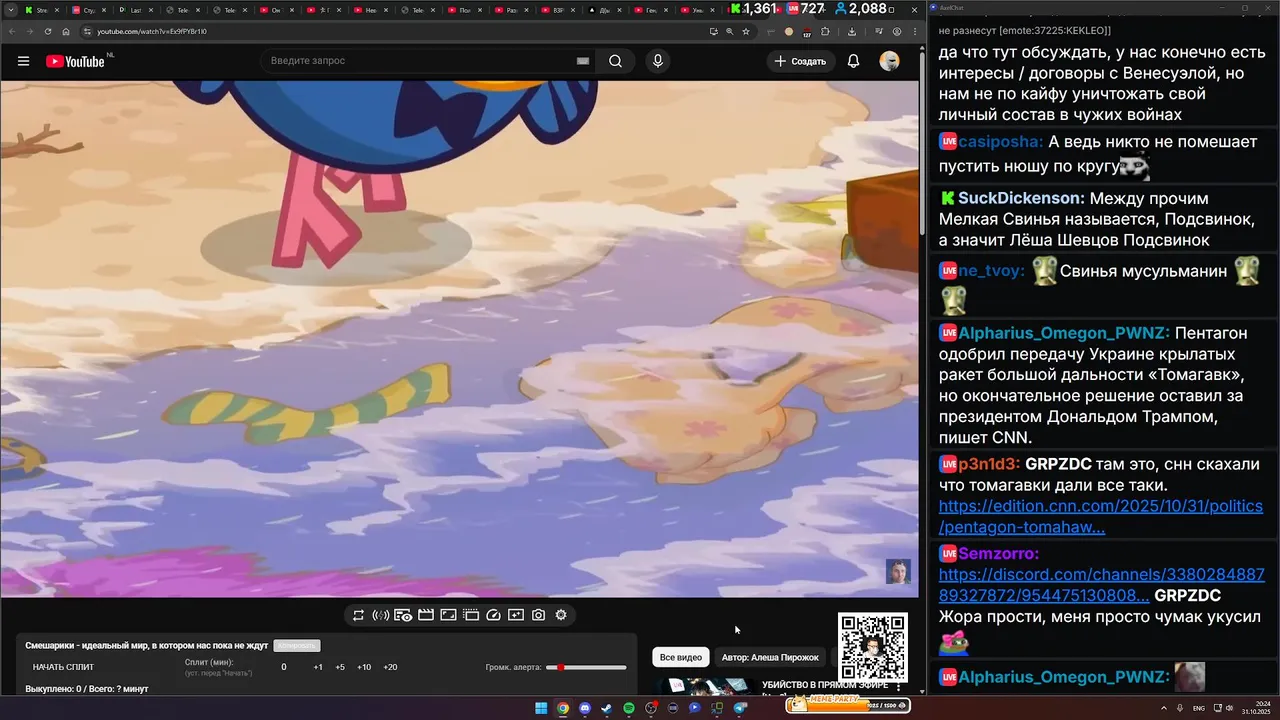This screenshot has width=1280, height=720.
Task: Click the НАЧАТЬ СПЛИТ button
Action: point(62,667)
